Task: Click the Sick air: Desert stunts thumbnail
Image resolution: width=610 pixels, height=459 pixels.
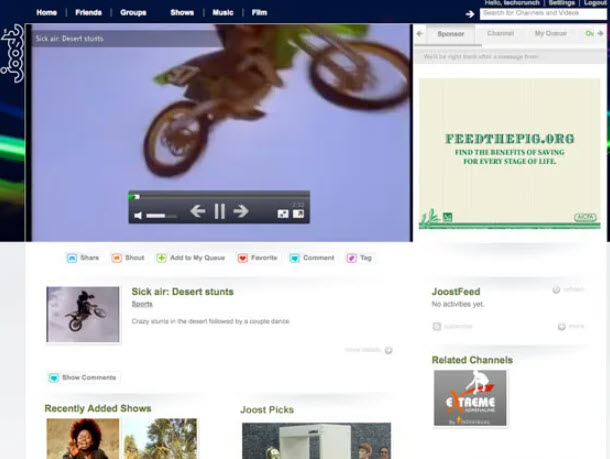Action: pos(83,314)
